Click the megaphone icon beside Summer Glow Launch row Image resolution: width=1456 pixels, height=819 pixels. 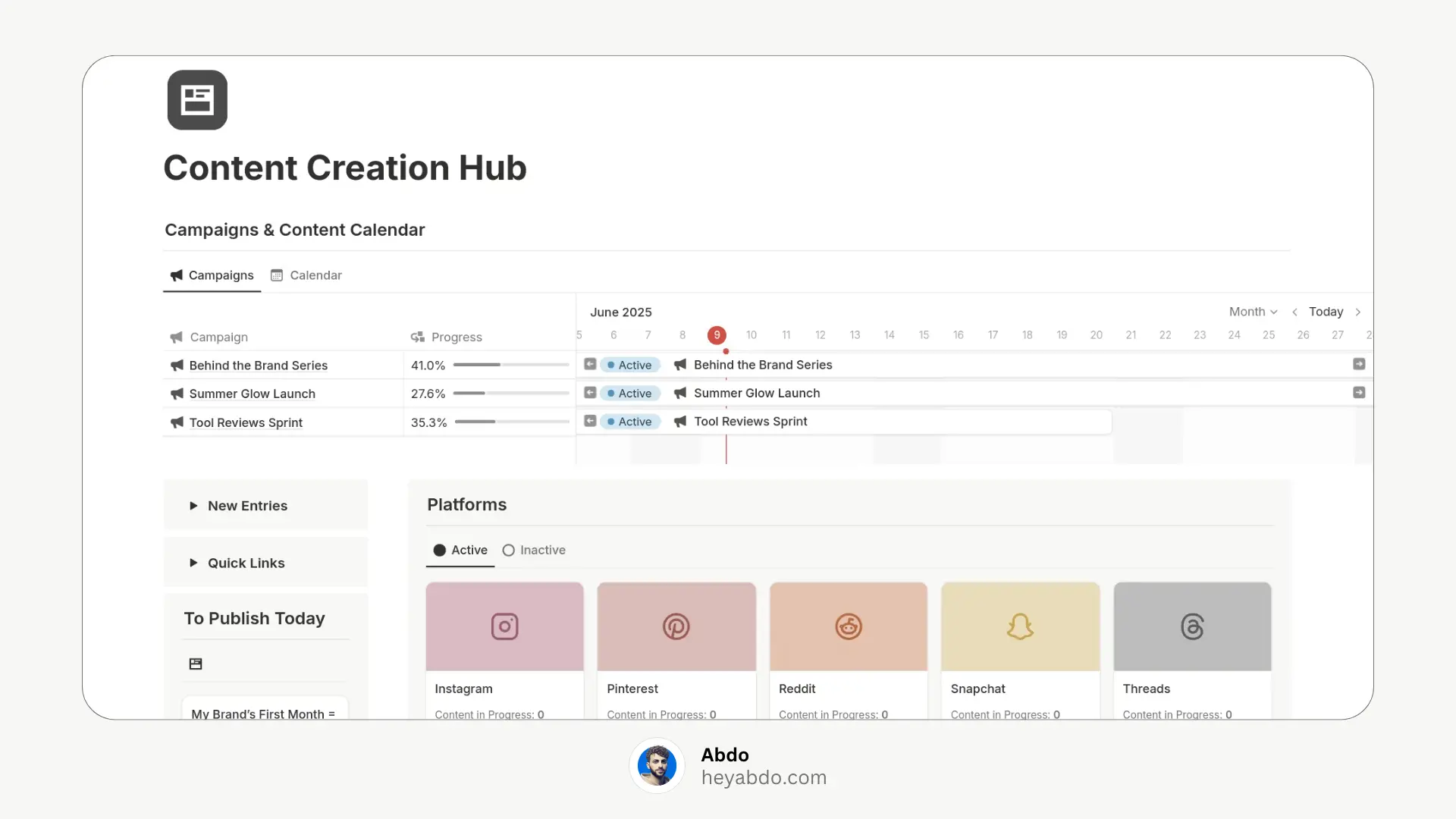(177, 394)
